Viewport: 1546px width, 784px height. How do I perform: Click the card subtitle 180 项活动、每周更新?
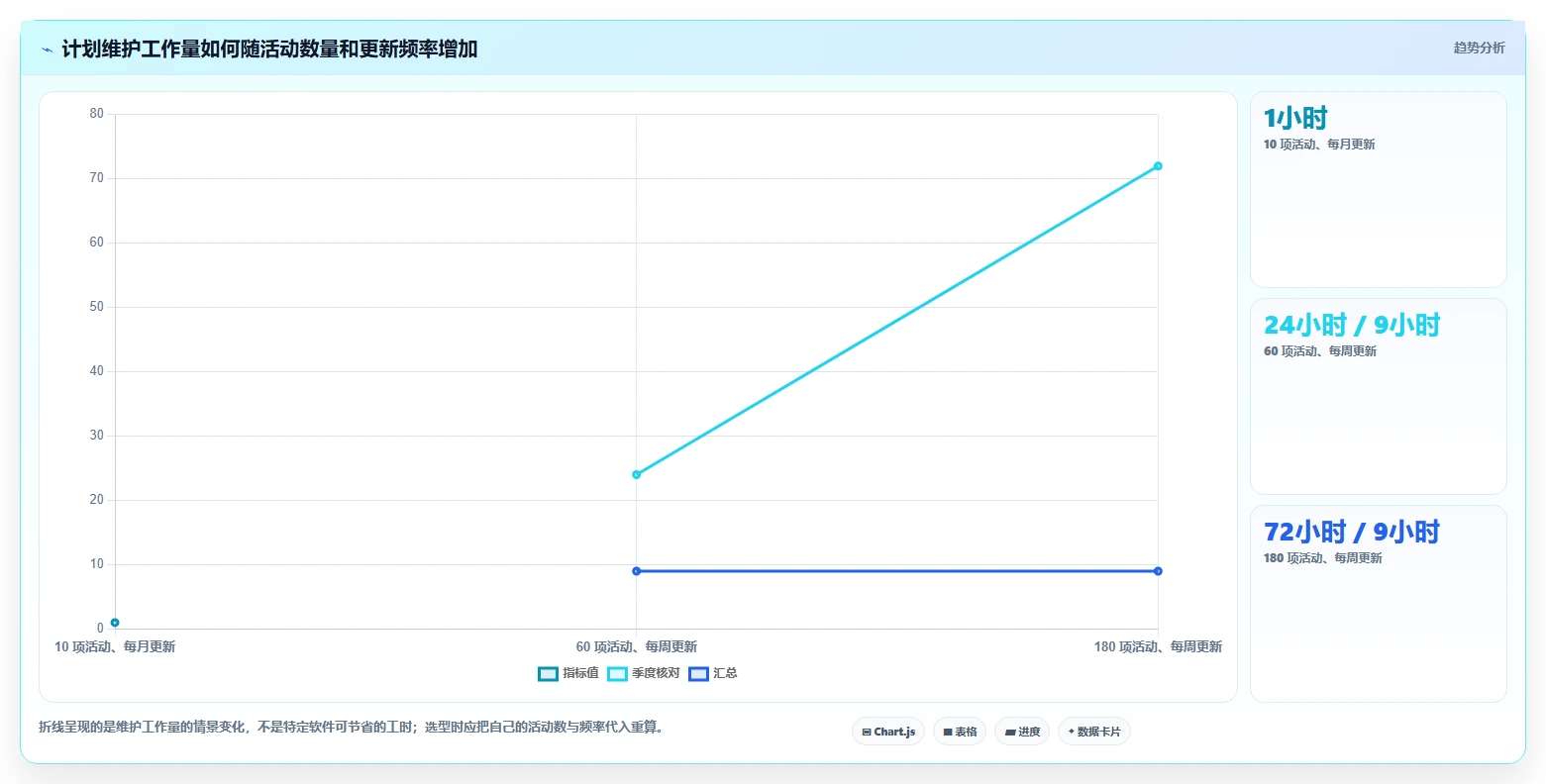[x=1323, y=558]
